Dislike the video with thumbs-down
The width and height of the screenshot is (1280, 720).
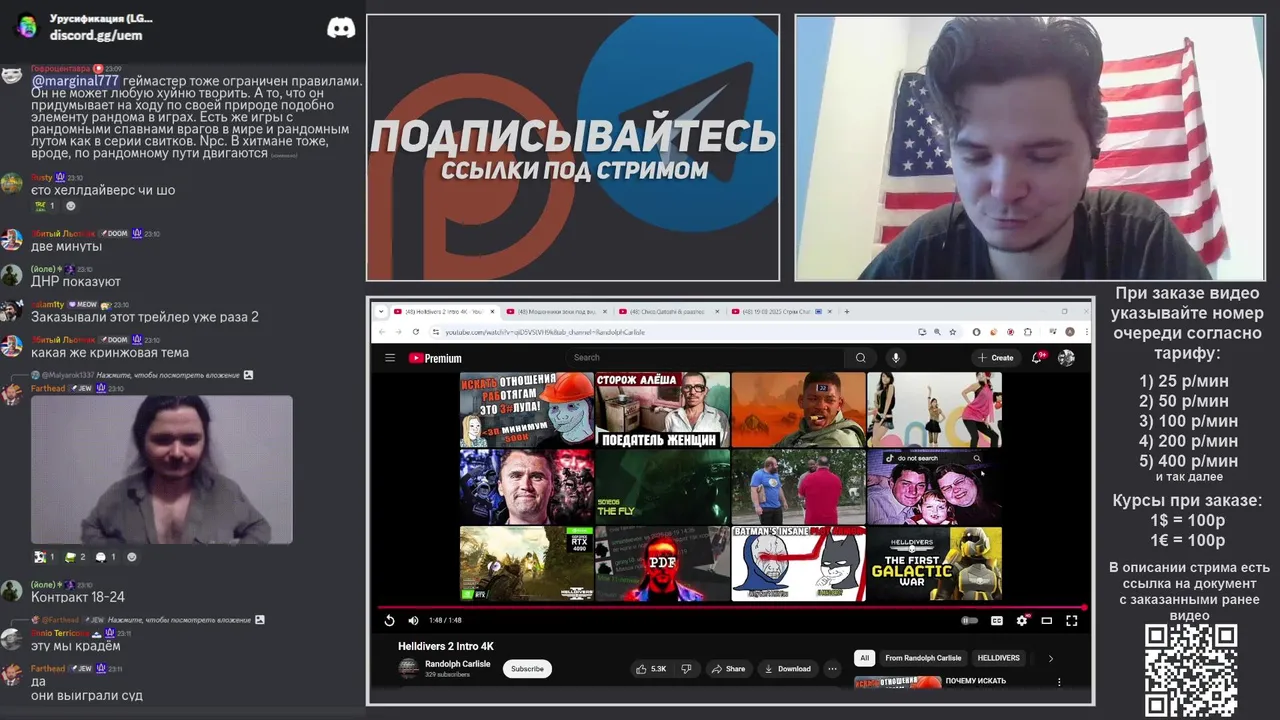click(x=686, y=668)
